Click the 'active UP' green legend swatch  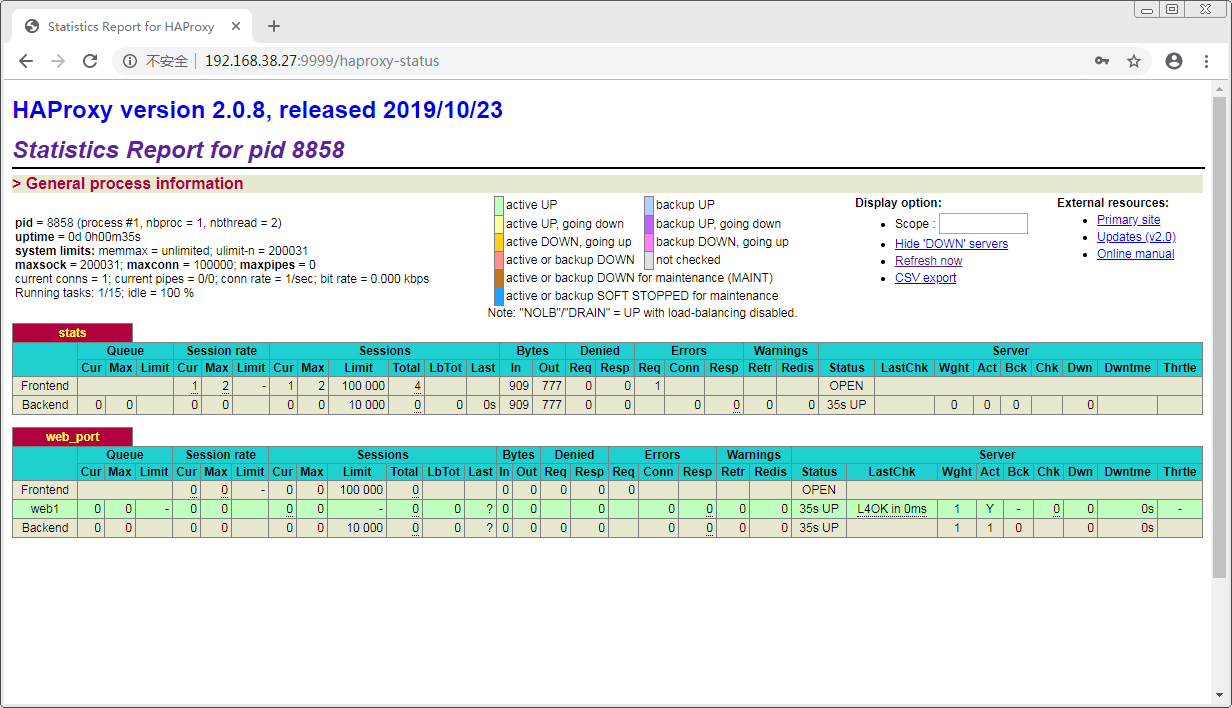(499, 205)
